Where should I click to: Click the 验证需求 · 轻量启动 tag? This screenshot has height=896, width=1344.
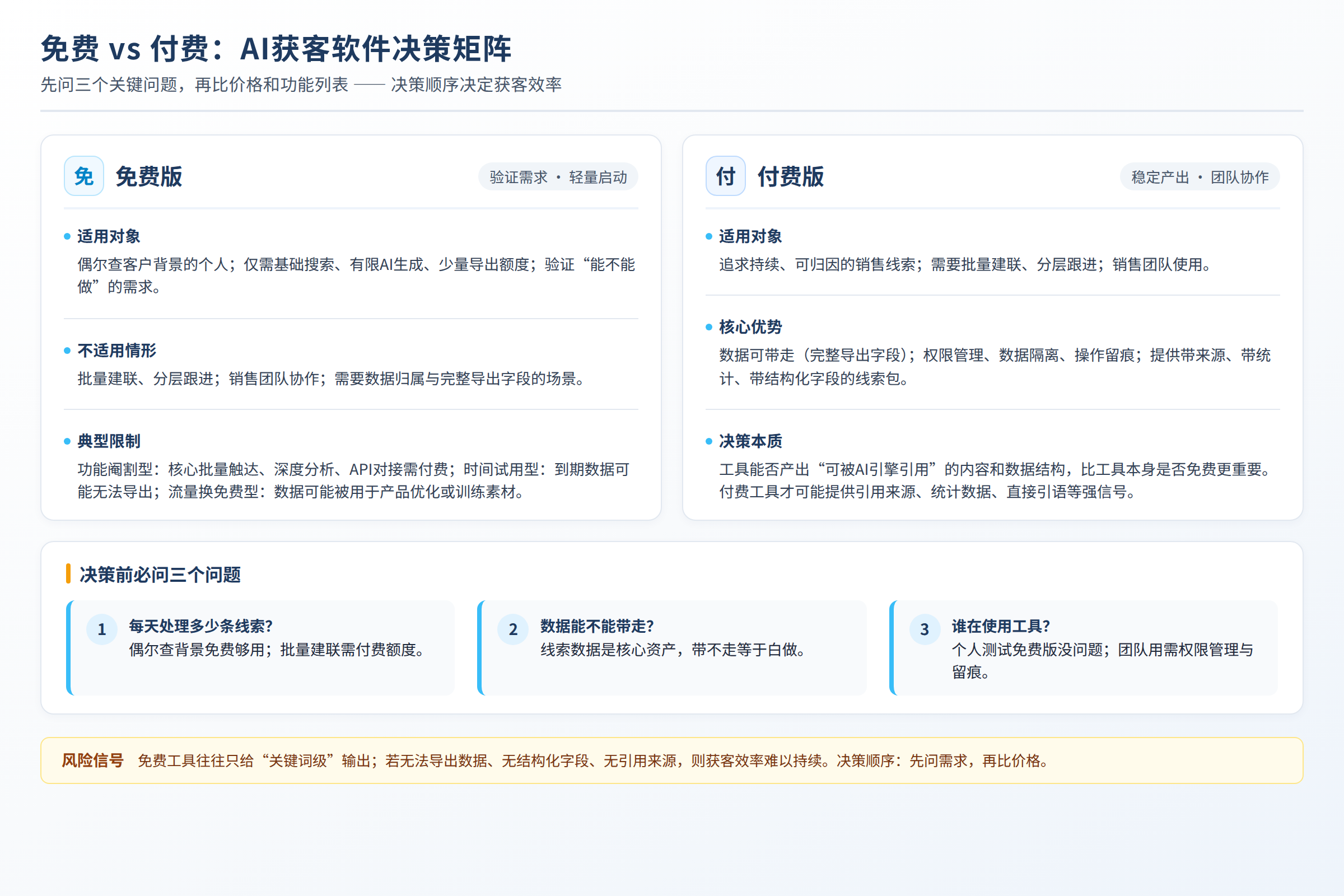click(558, 176)
